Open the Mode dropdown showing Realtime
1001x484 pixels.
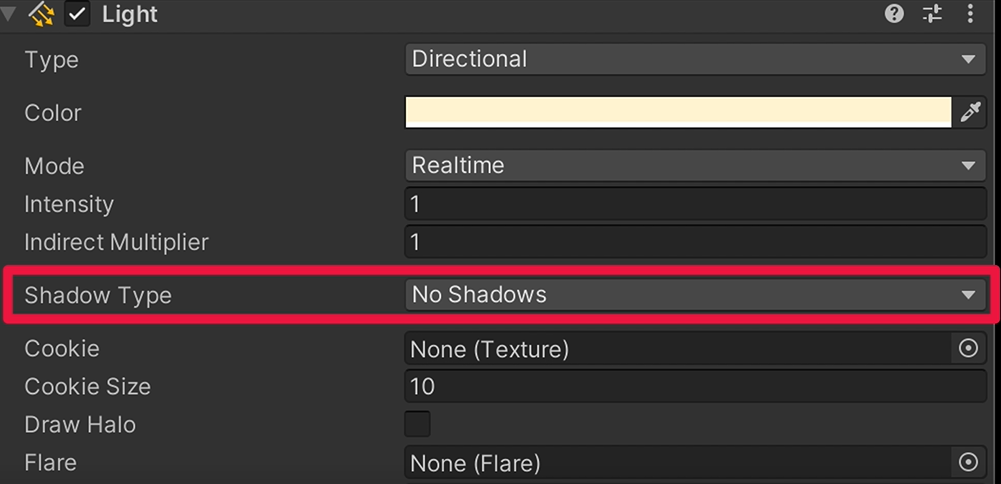pos(696,166)
